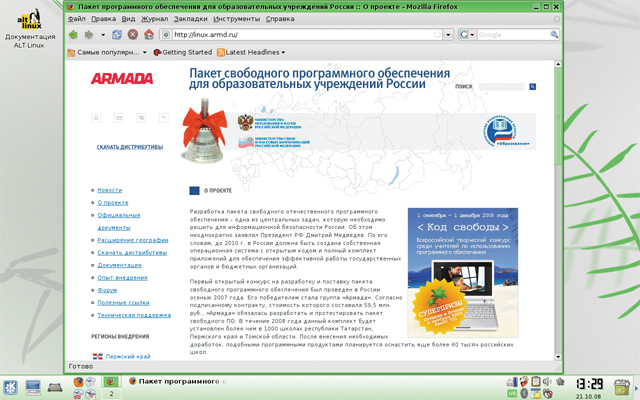
Task: Click the site ПОИСК search field
Action: pos(501,87)
